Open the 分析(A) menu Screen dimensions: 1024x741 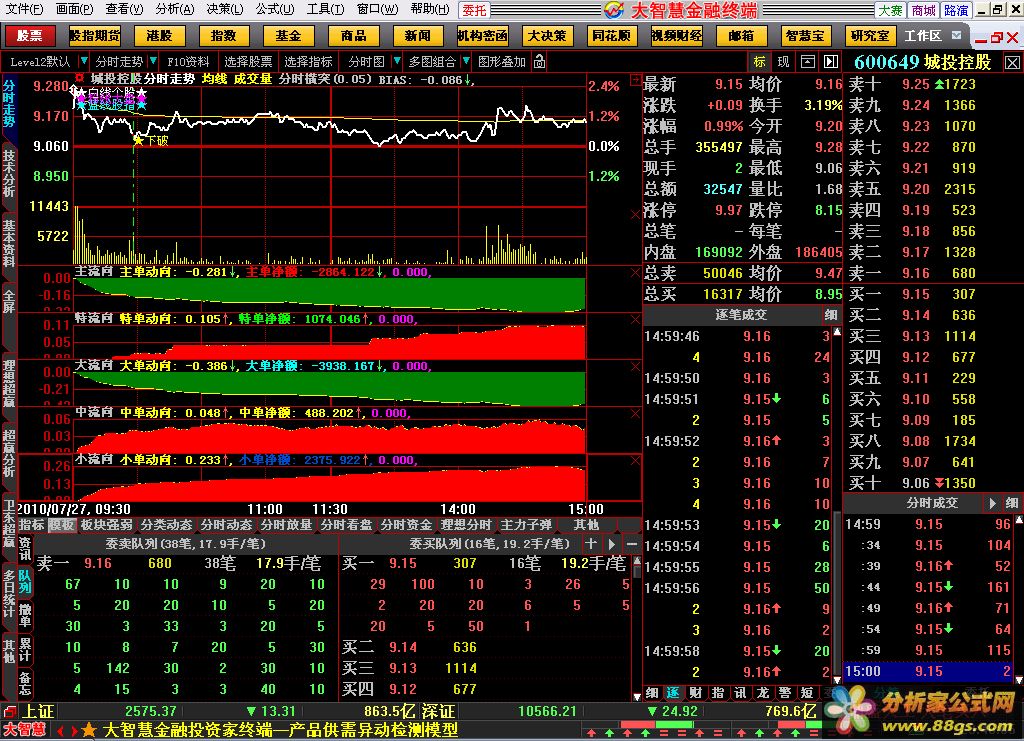tap(174, 9)
